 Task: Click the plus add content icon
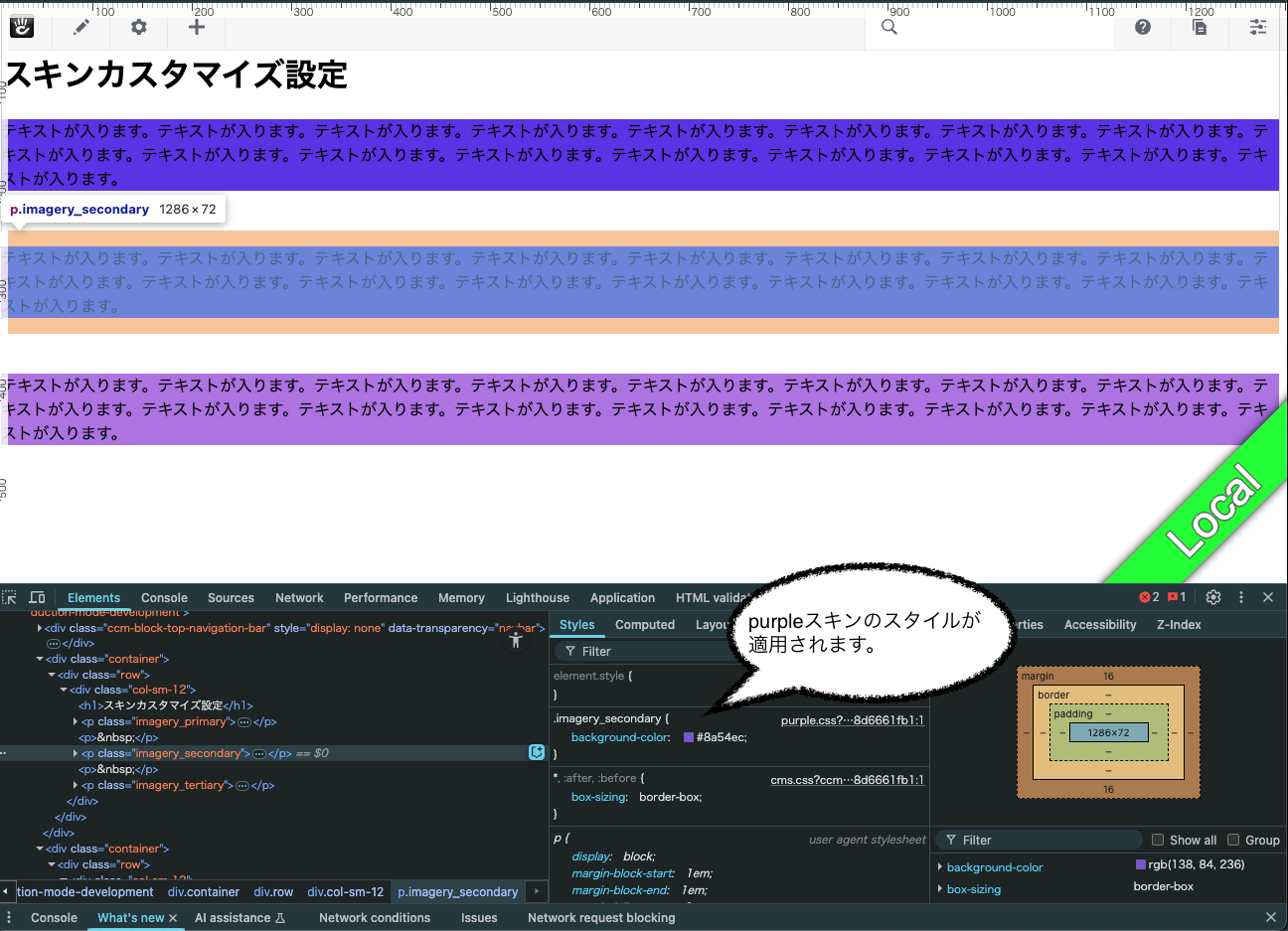[197, 27]
